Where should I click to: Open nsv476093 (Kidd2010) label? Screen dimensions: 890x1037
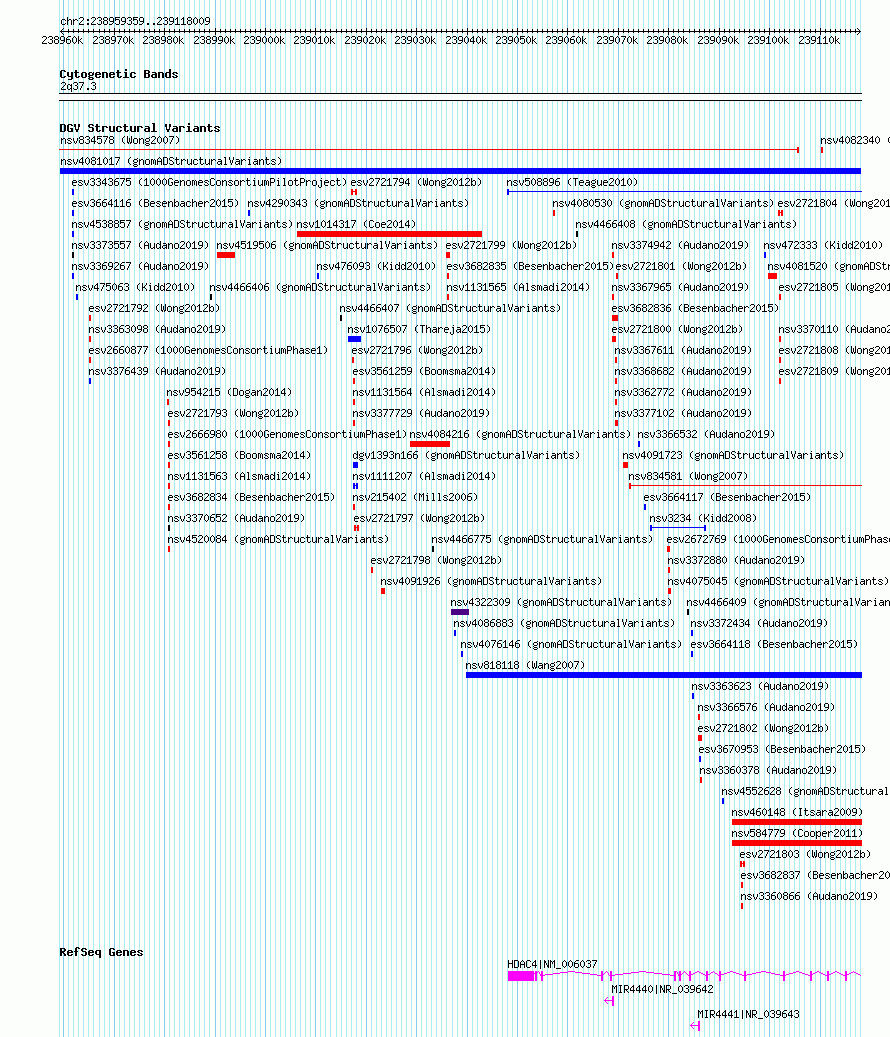pos(376,267)
